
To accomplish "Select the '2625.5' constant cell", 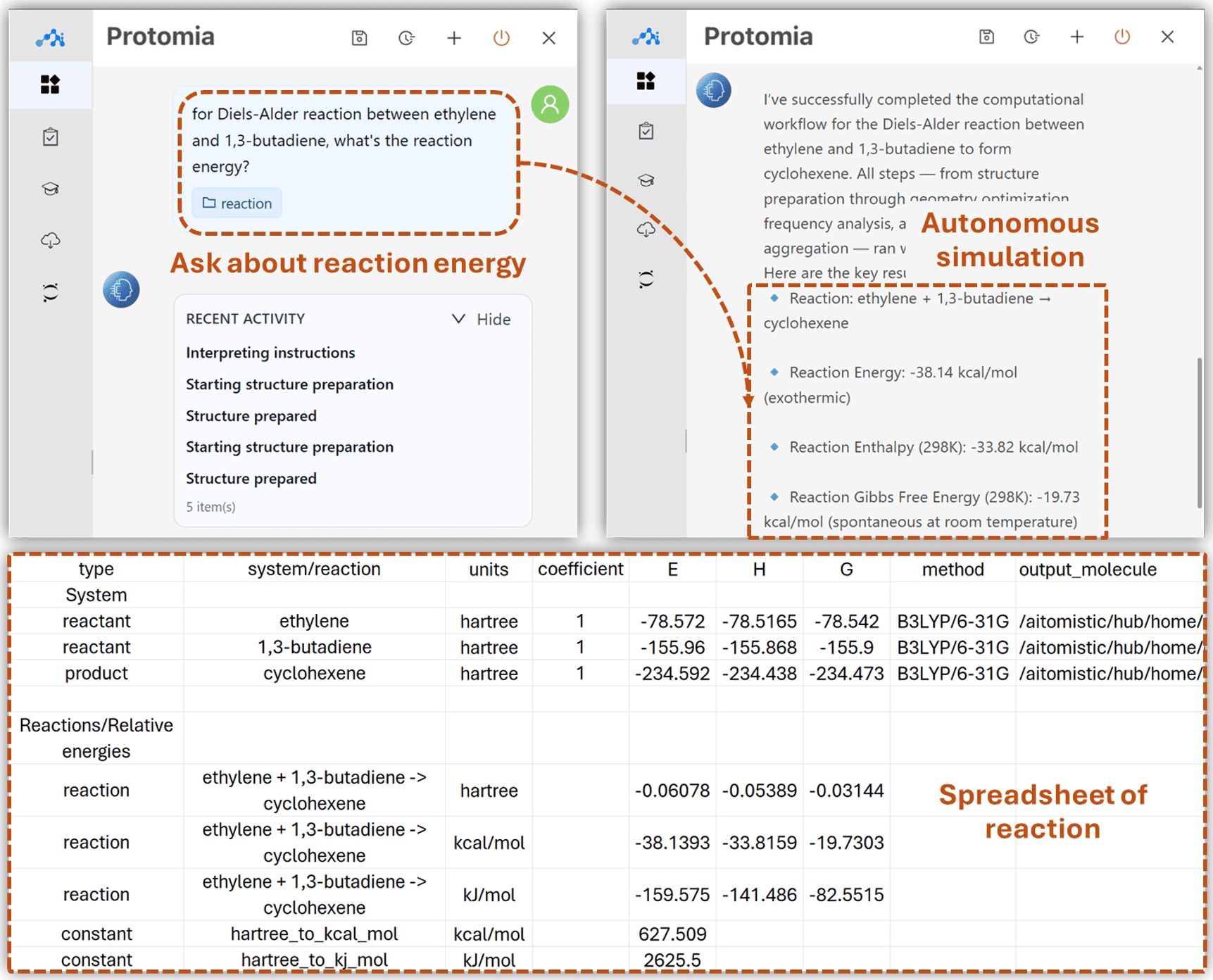I will click(672, 960).
